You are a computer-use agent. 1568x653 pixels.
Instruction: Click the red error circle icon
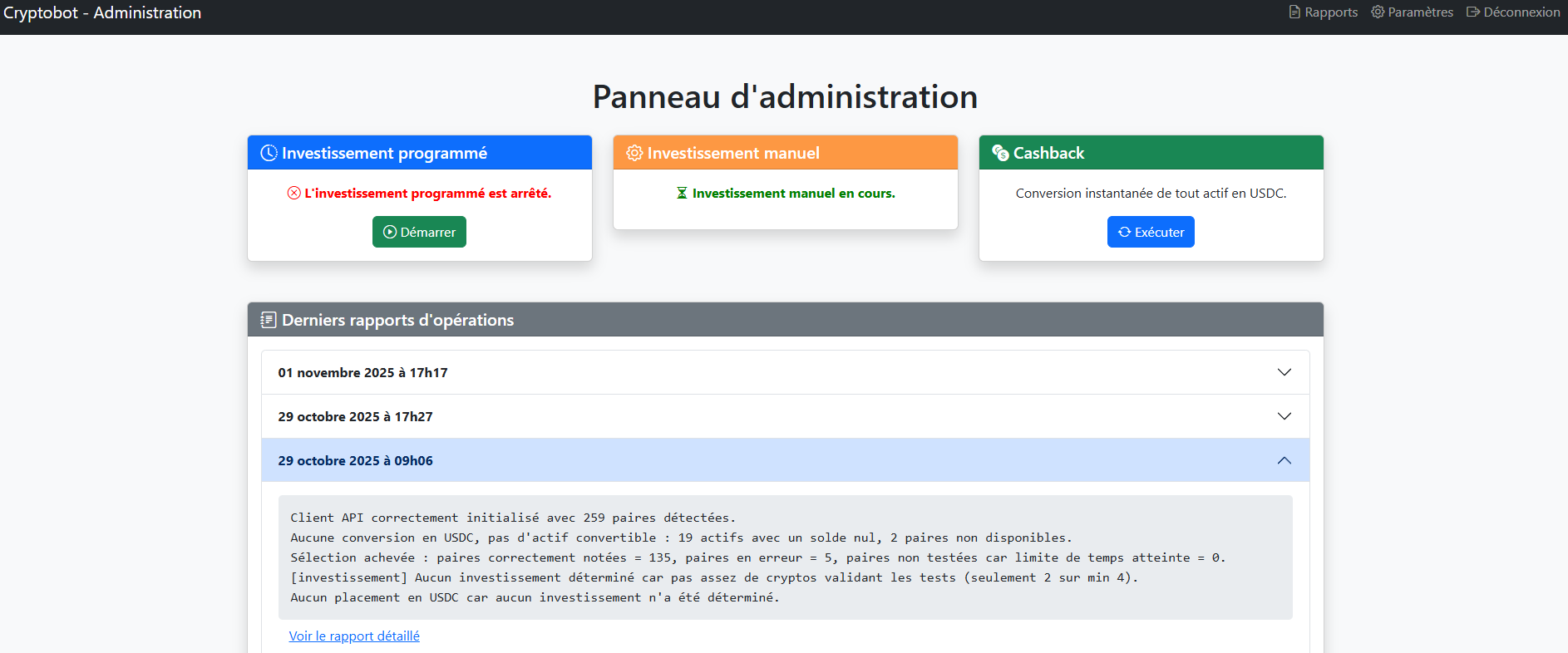point(294,194)
